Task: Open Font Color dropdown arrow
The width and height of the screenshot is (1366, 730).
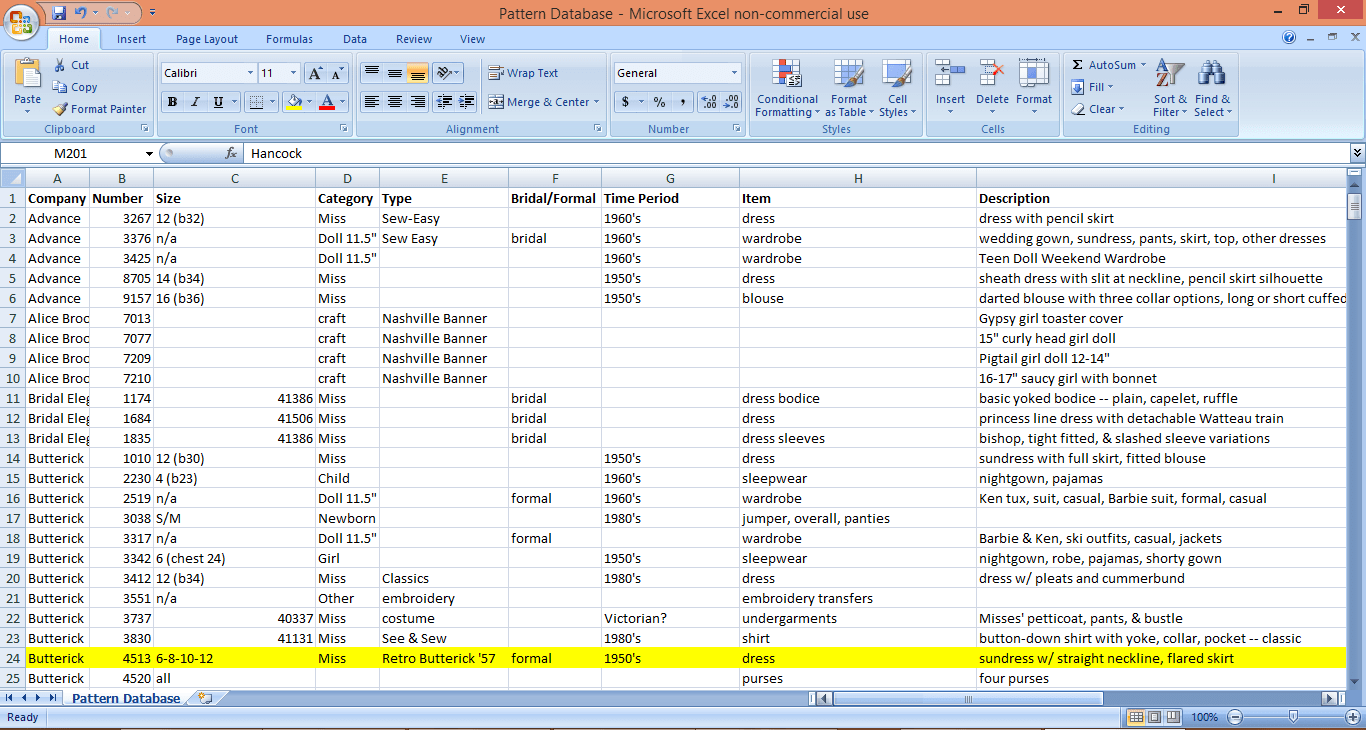Action: (342, 102)
